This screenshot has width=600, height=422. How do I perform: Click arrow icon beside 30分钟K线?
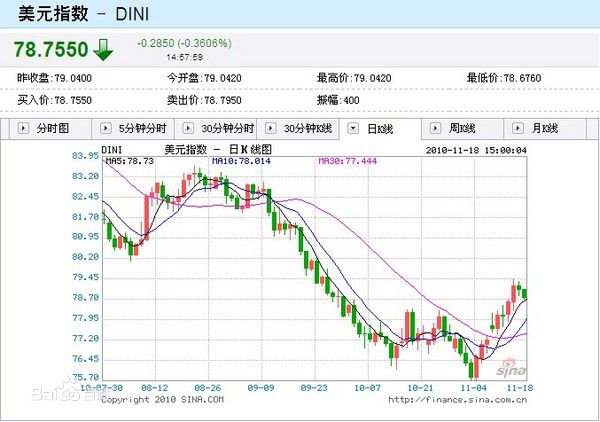(271, 128)
